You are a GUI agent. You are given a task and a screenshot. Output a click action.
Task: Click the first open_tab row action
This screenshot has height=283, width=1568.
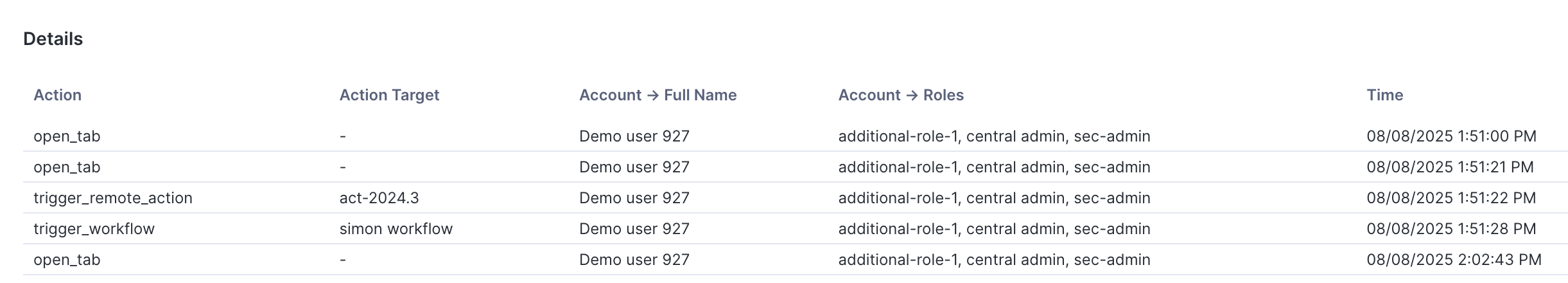(67, 136)
